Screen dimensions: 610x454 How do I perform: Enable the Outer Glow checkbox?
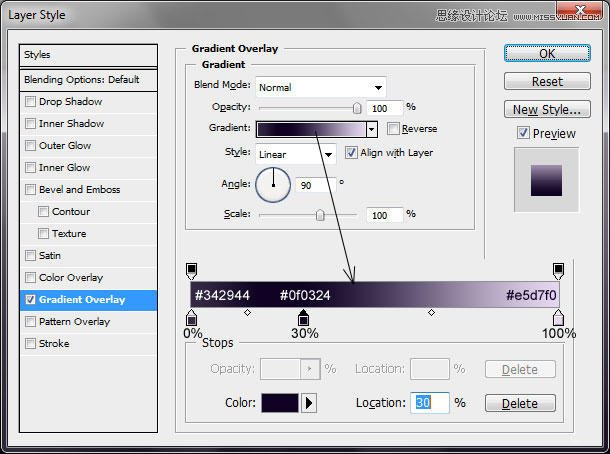30,145
